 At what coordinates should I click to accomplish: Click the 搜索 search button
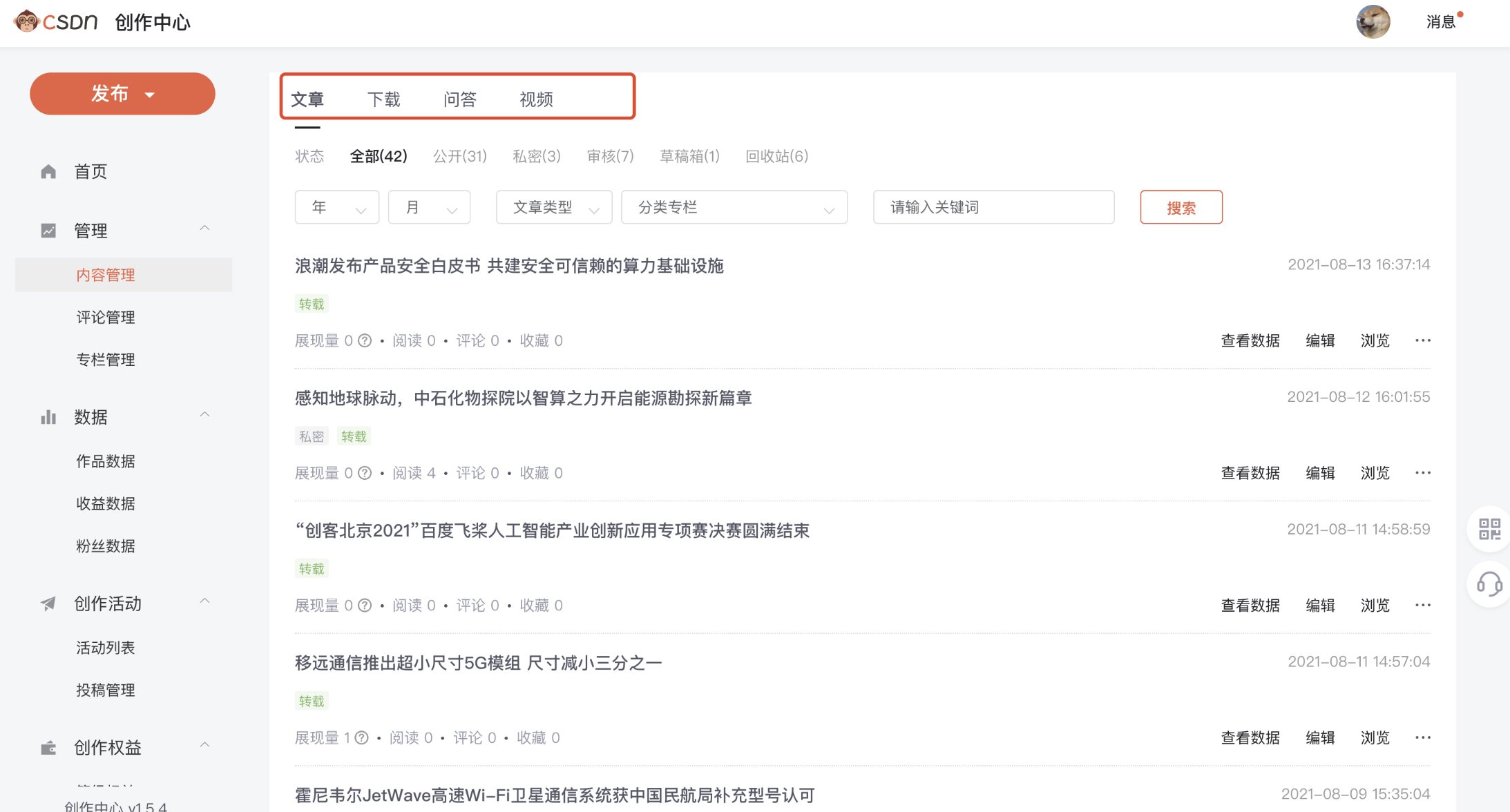tap(1181, 206)
